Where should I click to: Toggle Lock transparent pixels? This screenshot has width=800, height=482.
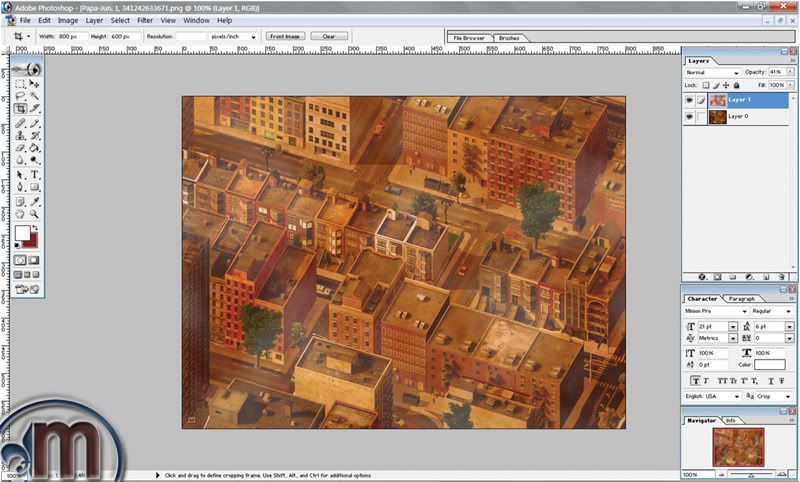click(x=706, y=86)
